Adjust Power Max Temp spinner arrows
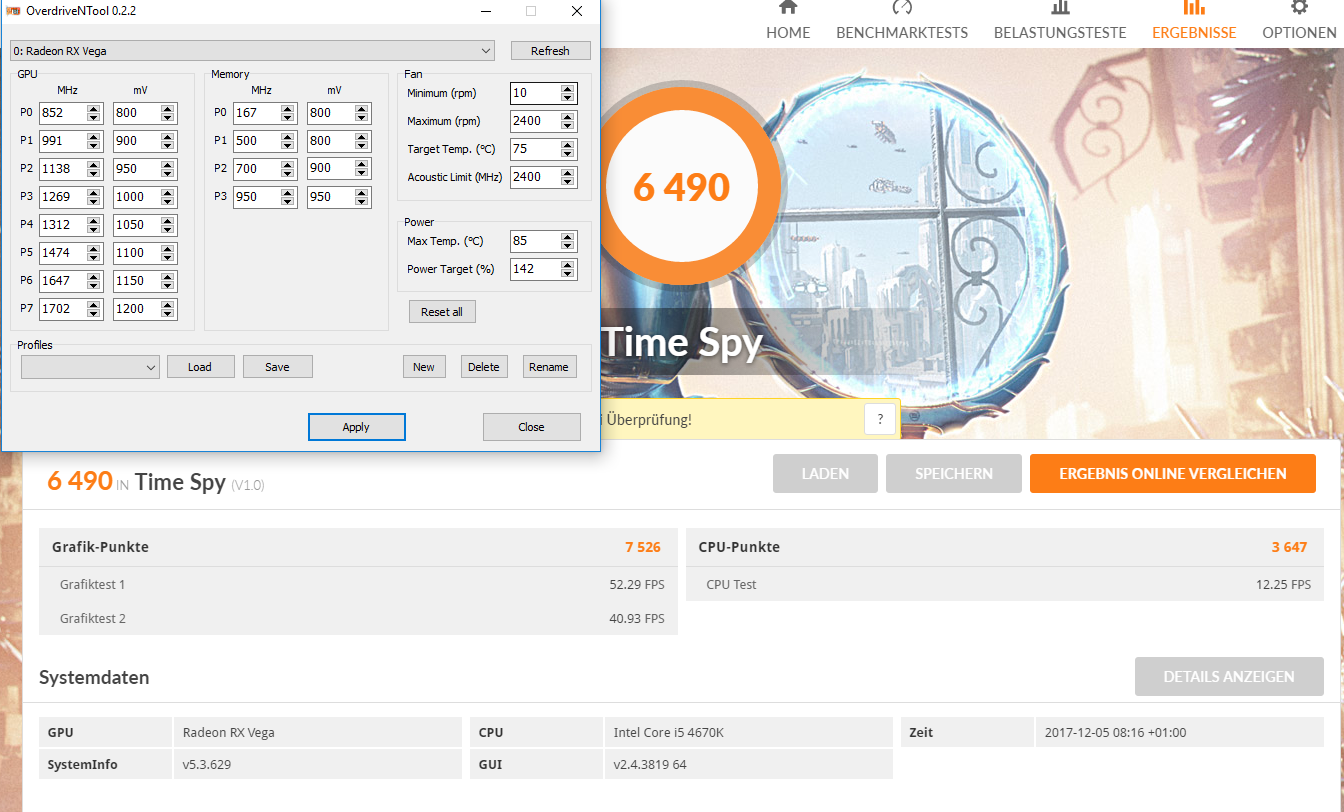1344x812 pixels. 568,241
